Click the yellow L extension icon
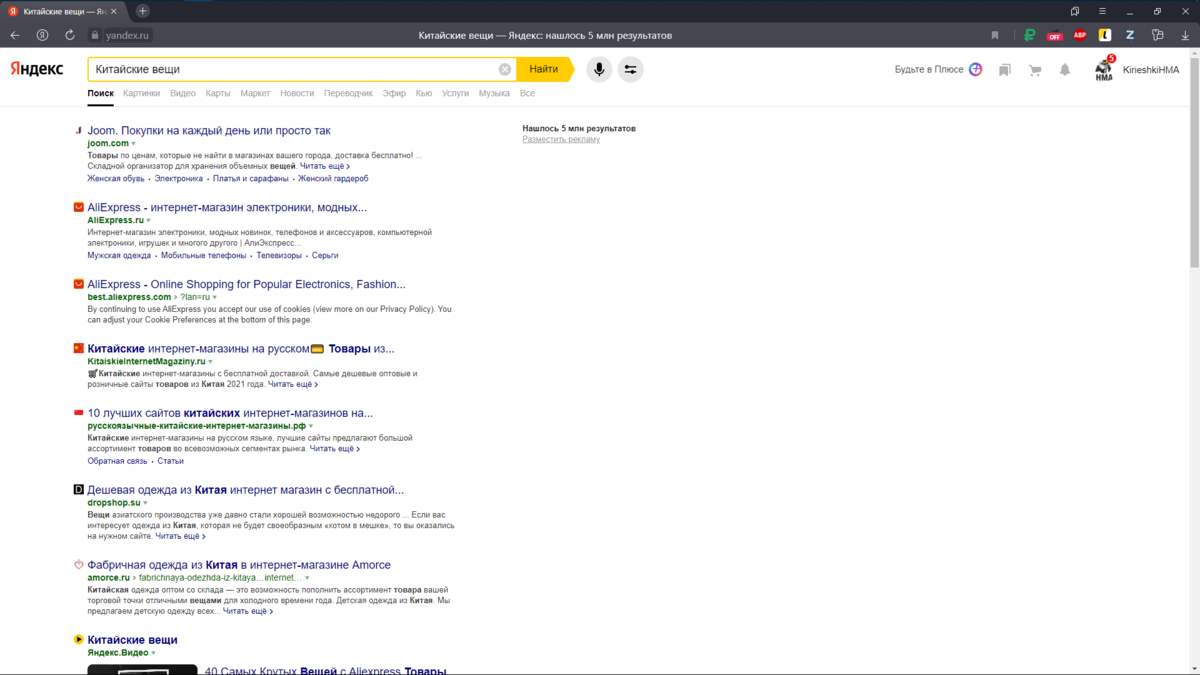The image size is (1200, 675). point(1105,35)
